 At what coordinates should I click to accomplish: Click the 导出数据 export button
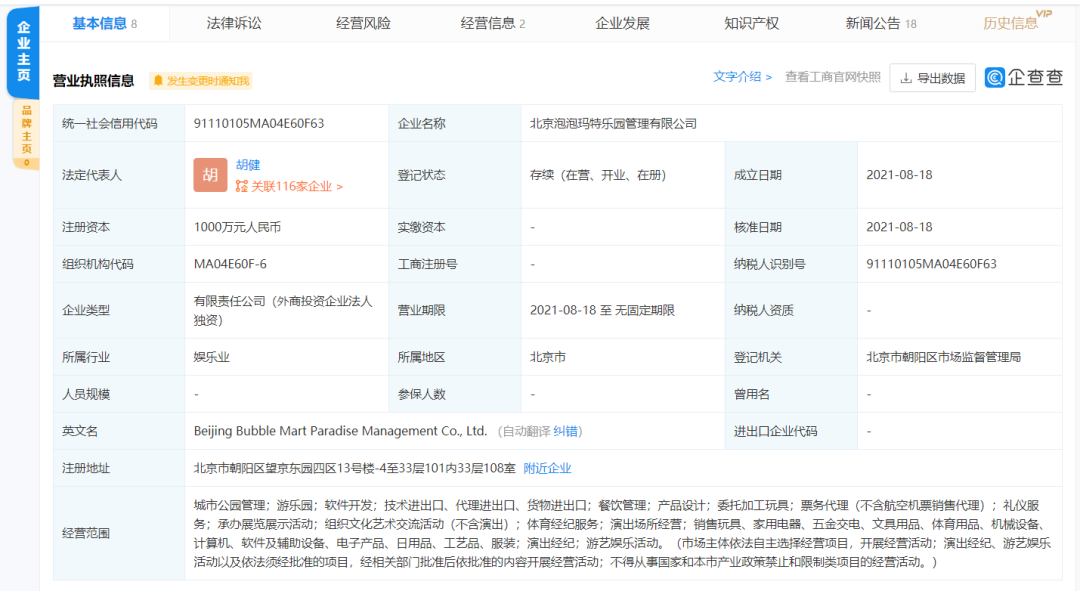[933, 78]
